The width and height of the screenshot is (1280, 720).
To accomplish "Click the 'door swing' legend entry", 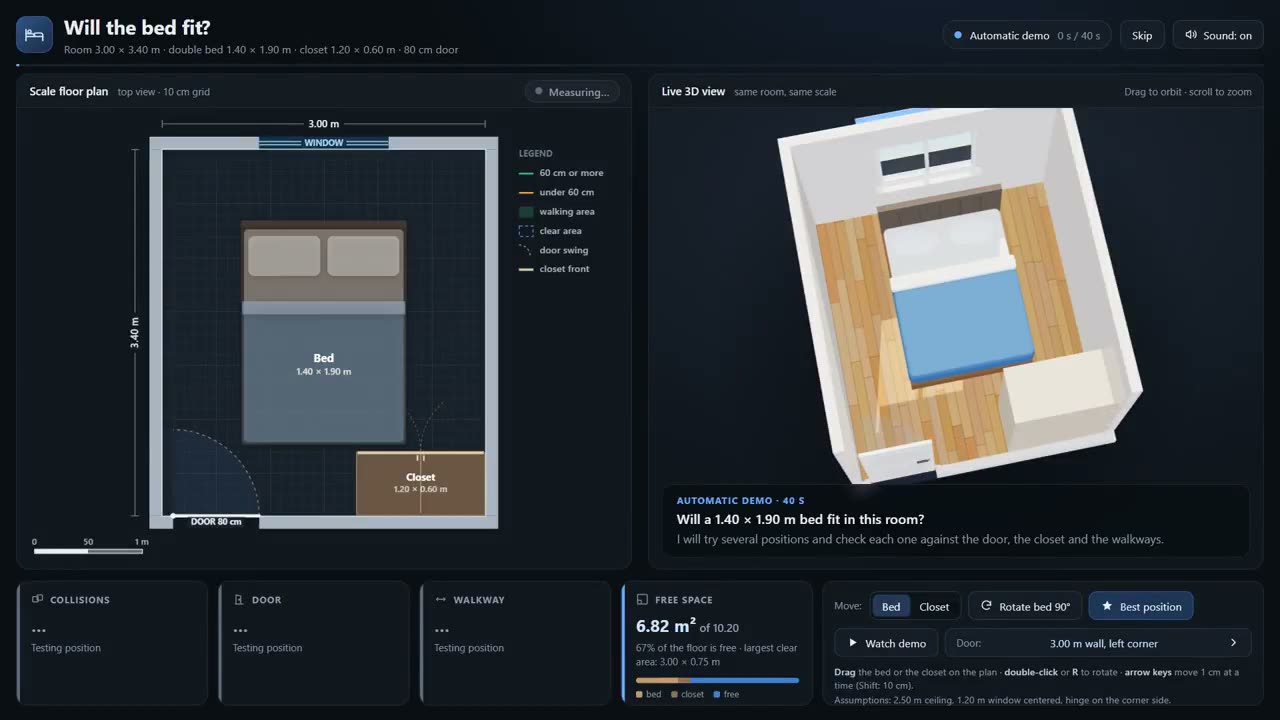I will click(554, 250).
